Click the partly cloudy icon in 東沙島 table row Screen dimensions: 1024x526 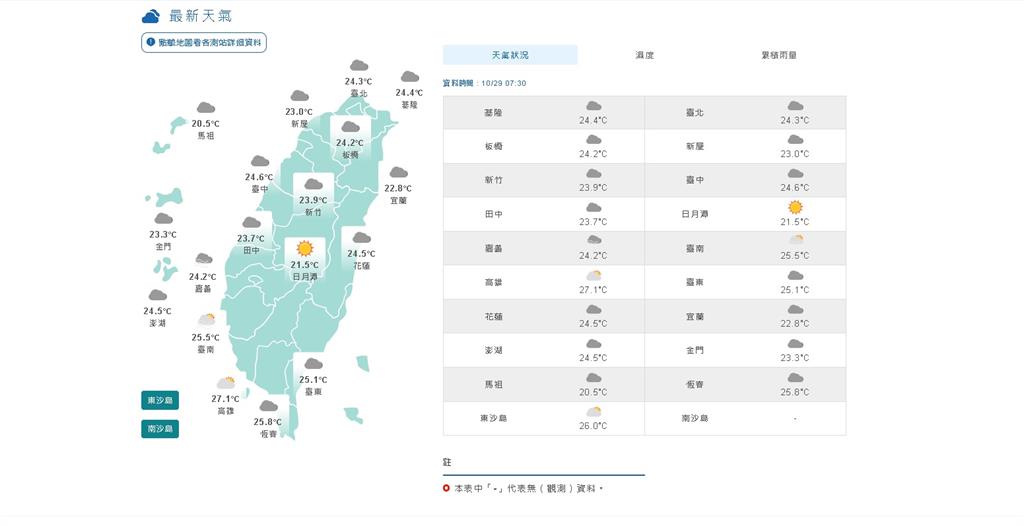pyautogui.click(x=594, y=412)
